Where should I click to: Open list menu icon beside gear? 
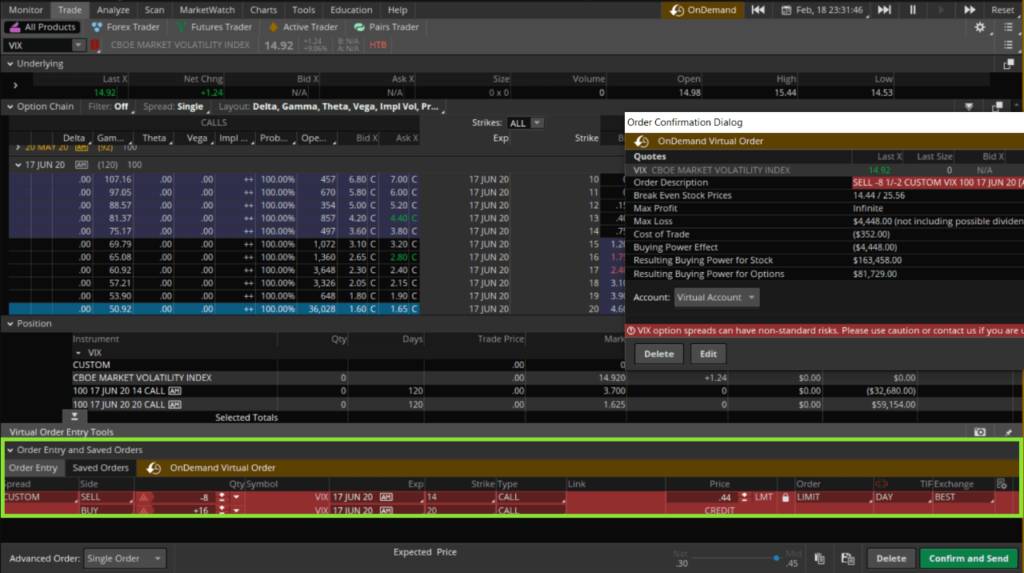click(1008, 27)
